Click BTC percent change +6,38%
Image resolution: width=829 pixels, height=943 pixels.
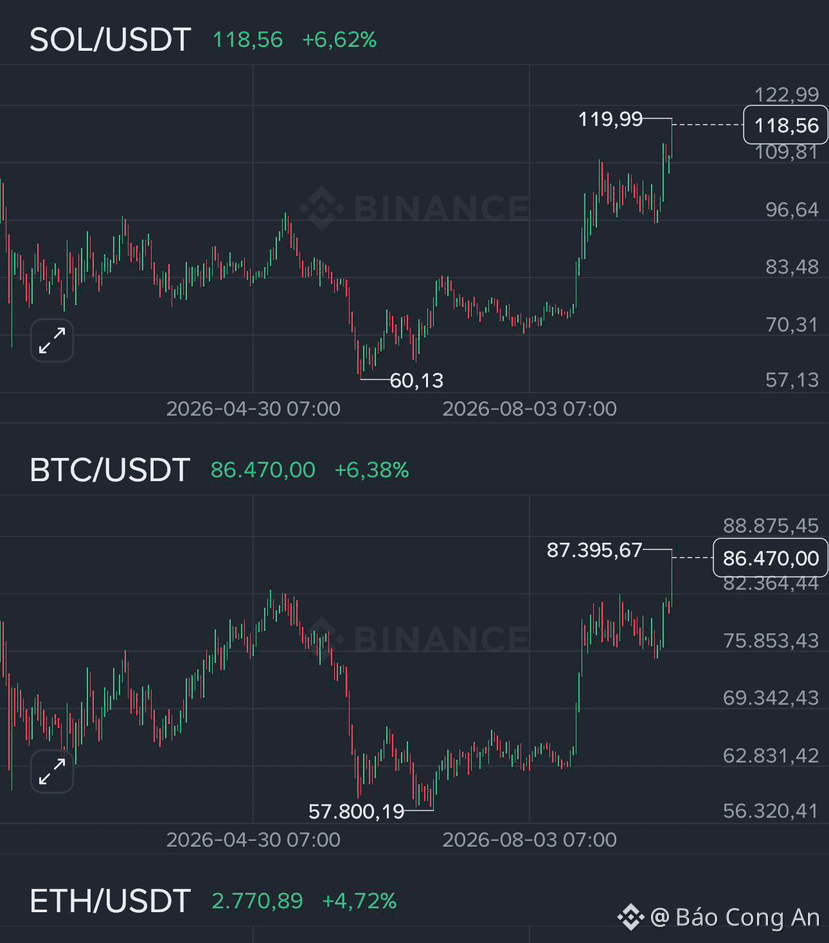tap(371, 470)
